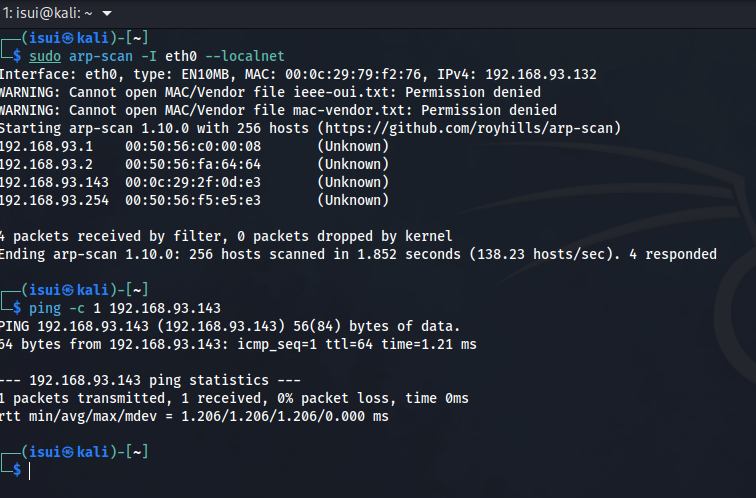Viewport: 756px width, 498px height.
Task: Click the "ping" command word
Action: click(45, 308)
